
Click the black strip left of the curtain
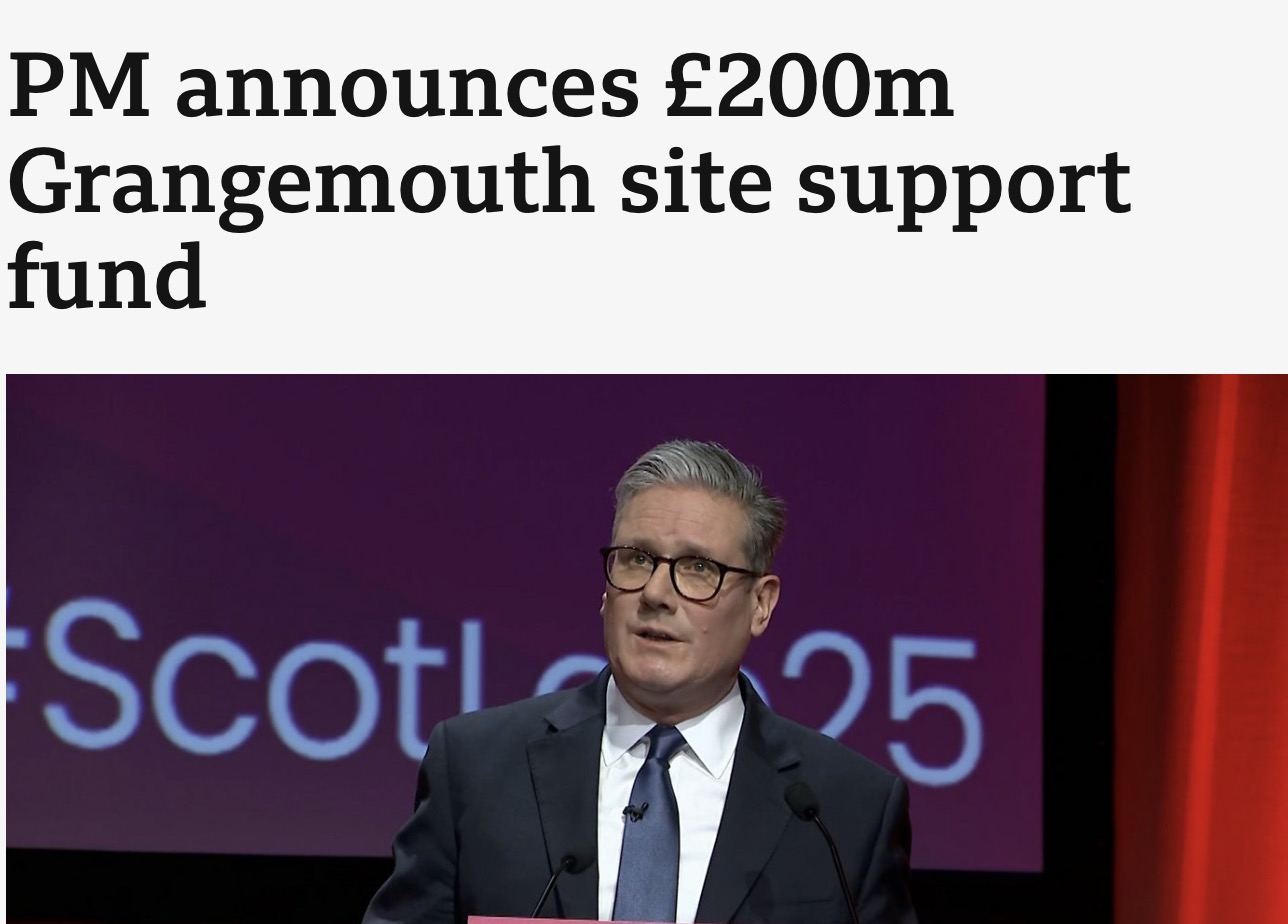click(1081, 648)
